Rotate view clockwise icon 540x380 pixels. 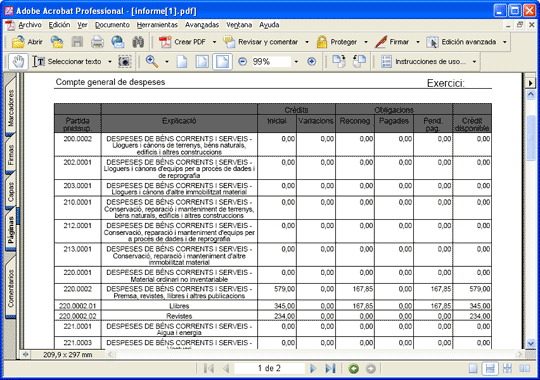(339, 61)
